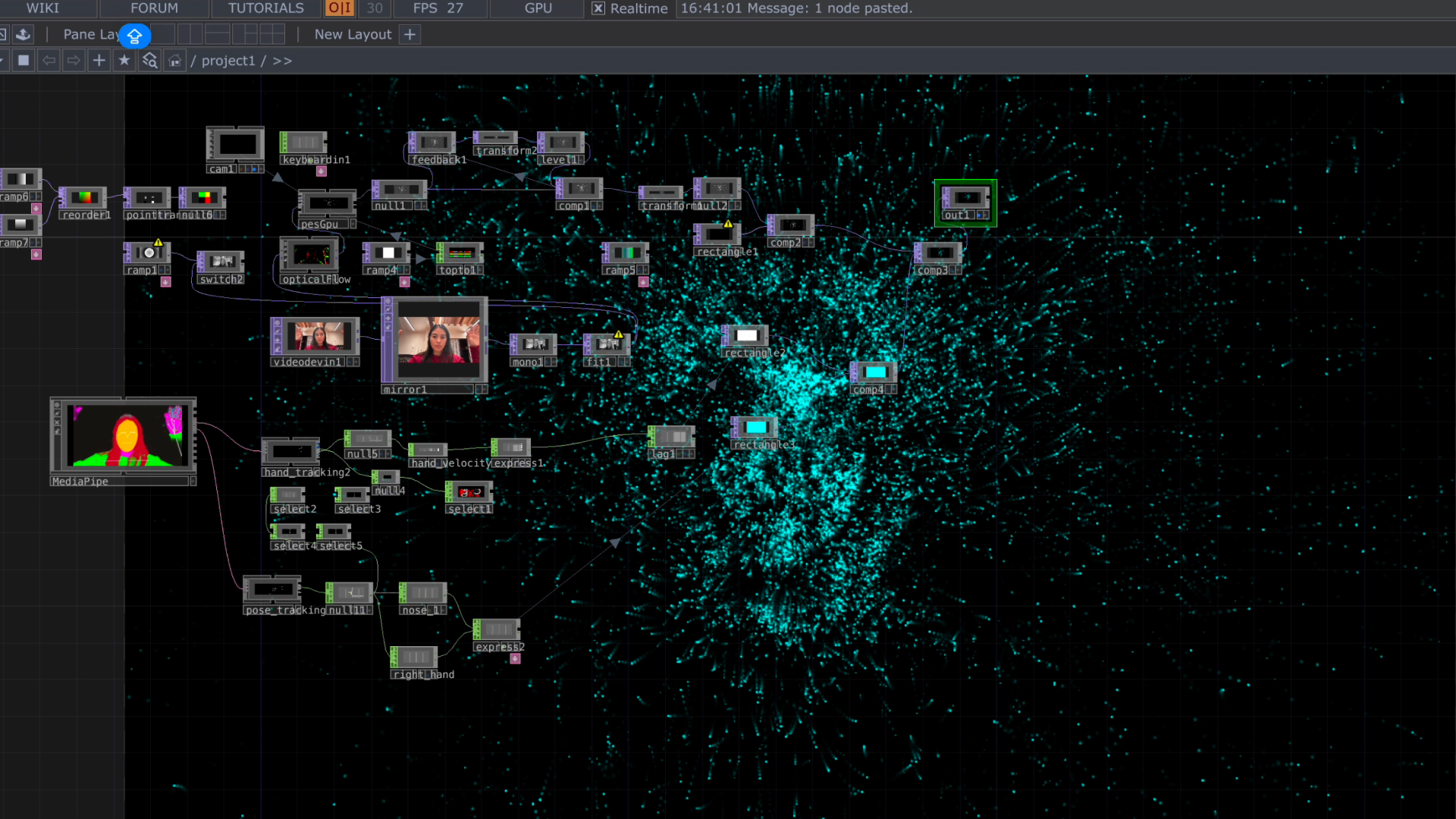The height and width of the screenshot is (819, 1456).
Task: Click the FORUM link
Action: click(x=154, y=8)
